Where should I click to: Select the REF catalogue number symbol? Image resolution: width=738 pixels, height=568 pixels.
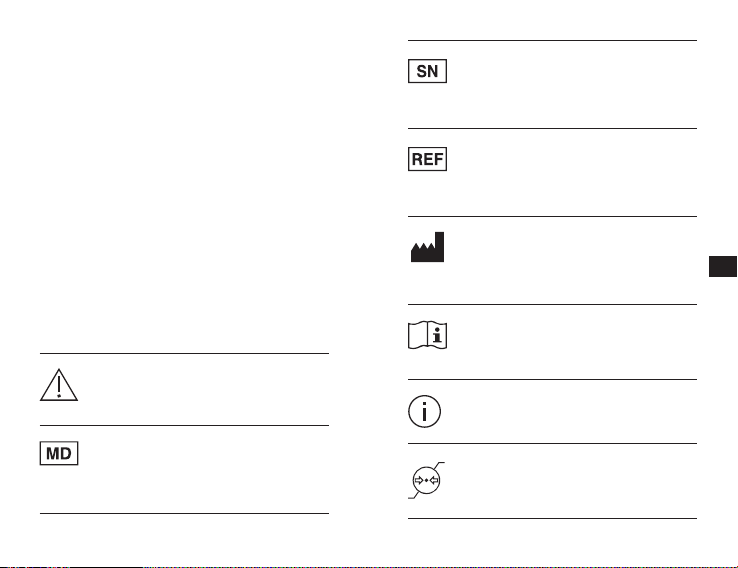click(427, 159)
